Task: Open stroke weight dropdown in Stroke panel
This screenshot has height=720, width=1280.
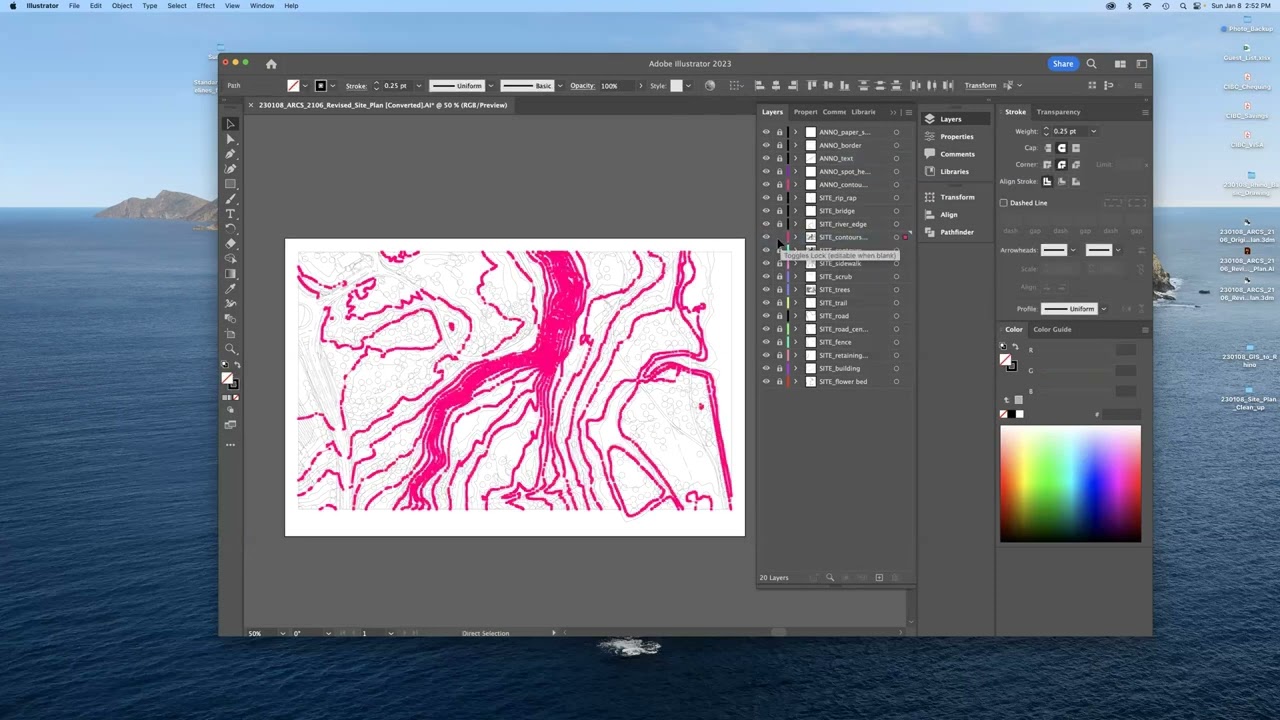Action: pyautogui.click(x=1093, y=131)
